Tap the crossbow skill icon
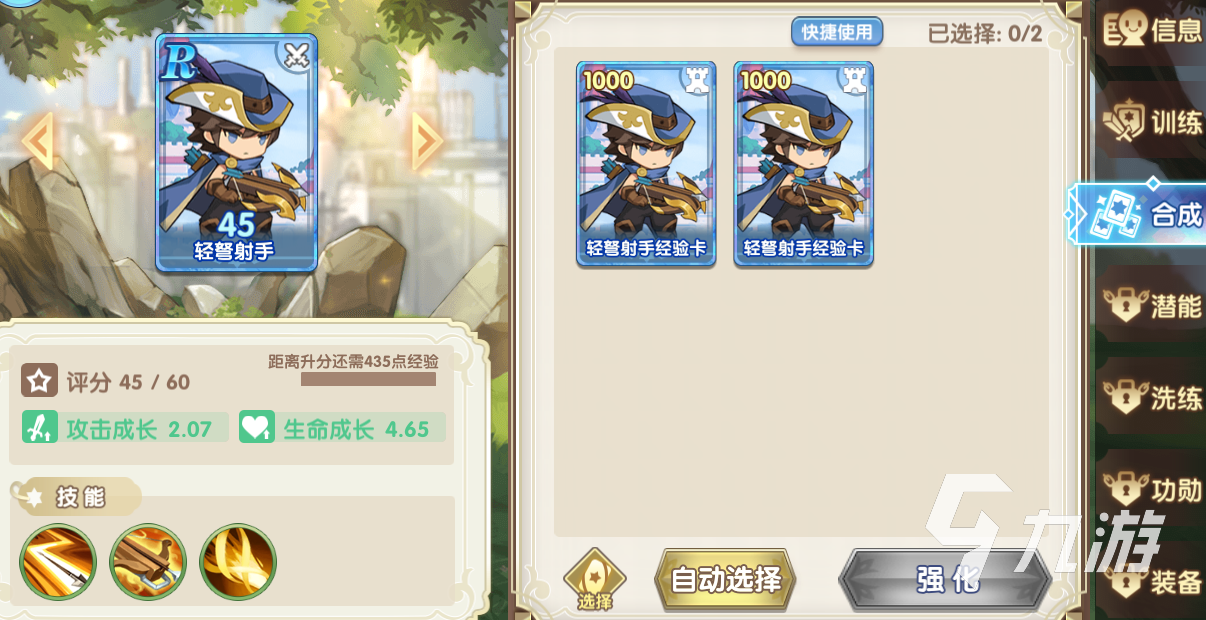 pos(148,562)
